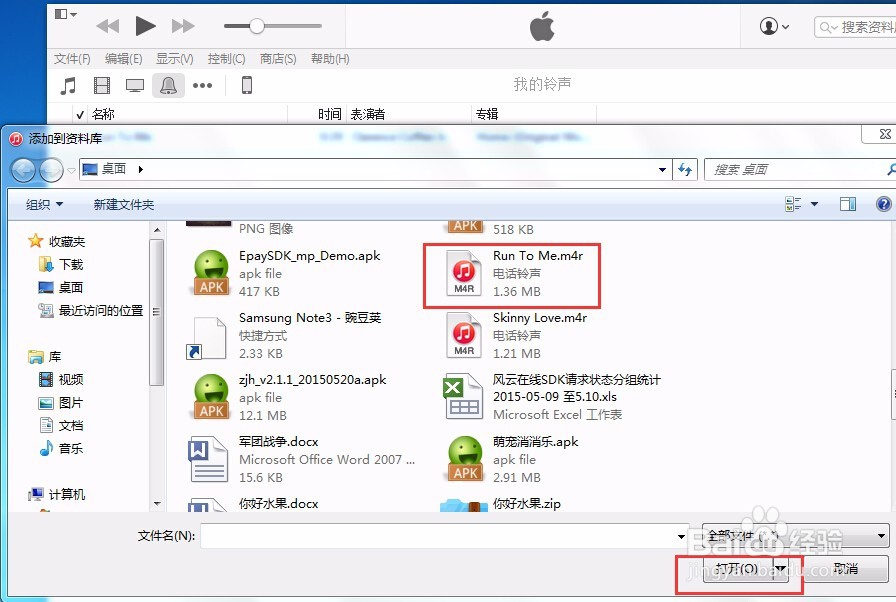Go back in the file dialog
Image resolution: width=896 pixels, height=602 pixels.
coord(23,170)
